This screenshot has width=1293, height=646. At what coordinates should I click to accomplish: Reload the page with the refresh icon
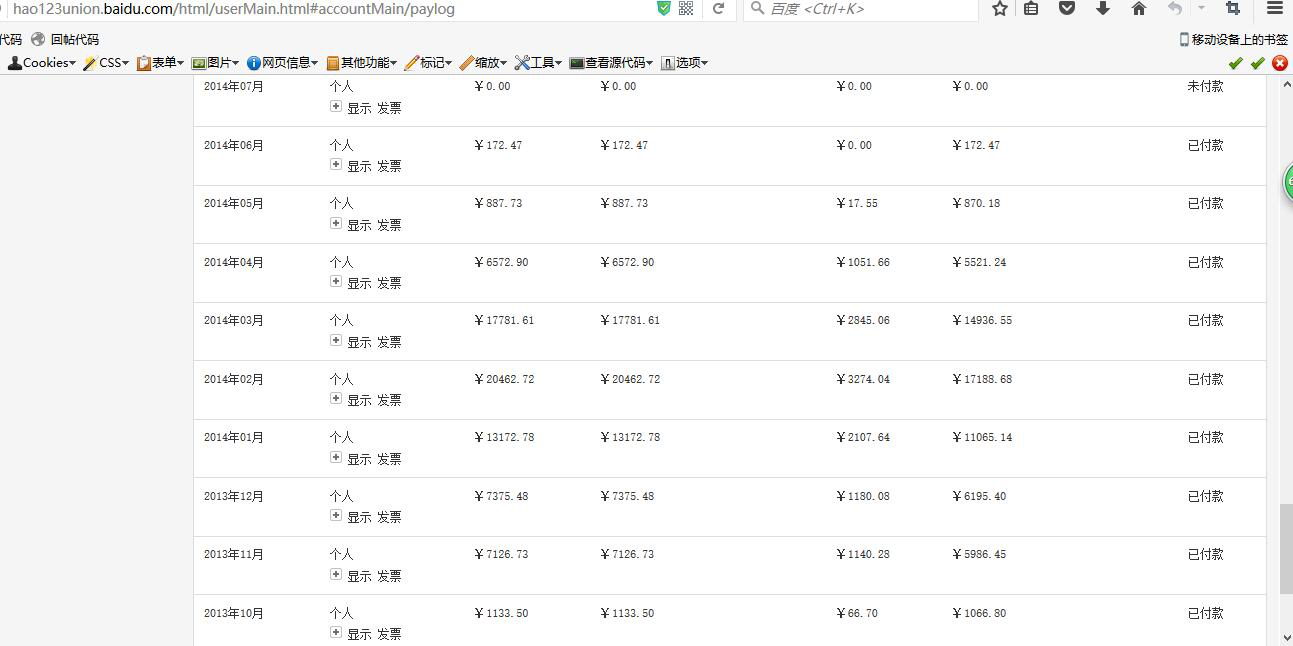coord(718,8)
